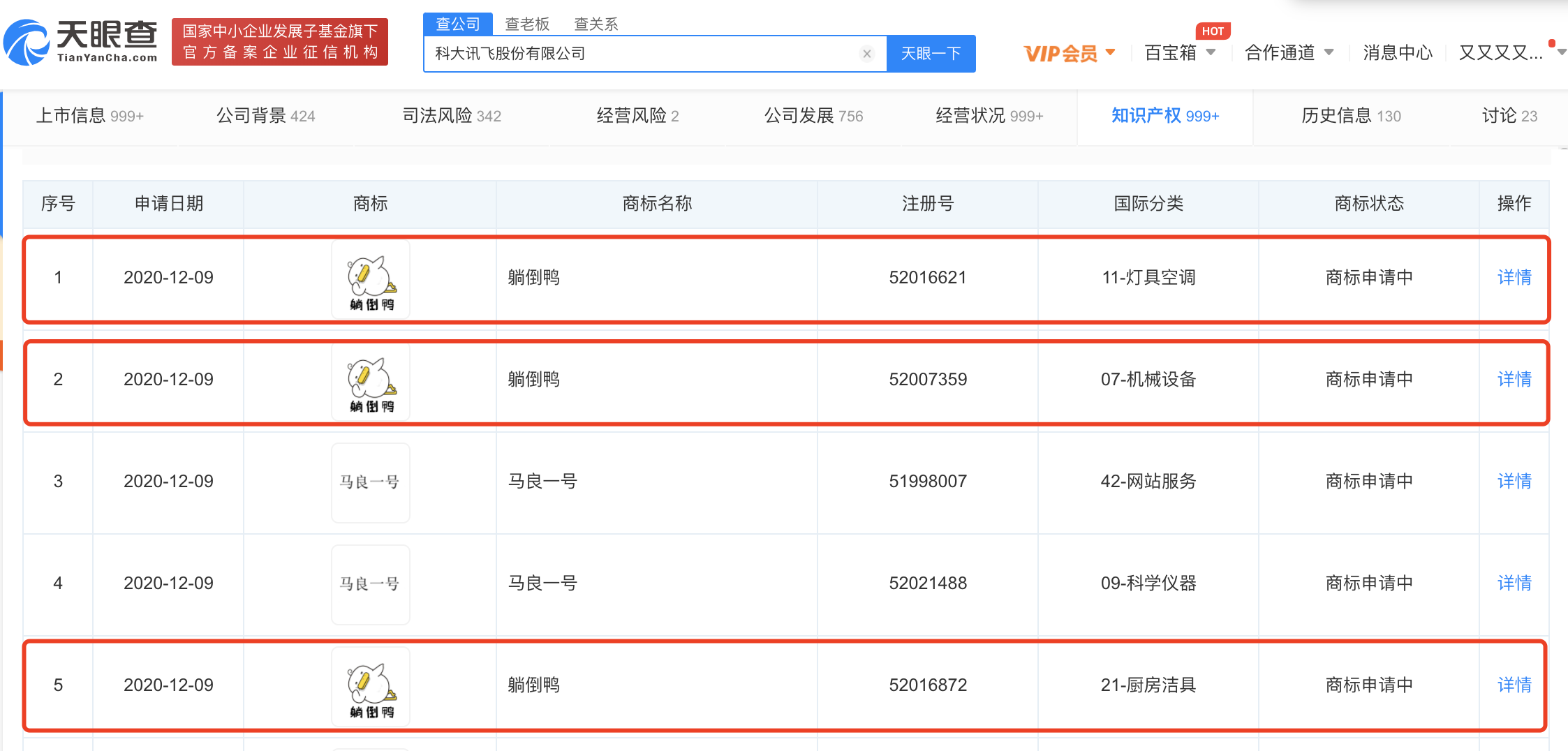Viewport: 1568px width, 751px height.
Task: Open 详情 link for registration 52016621
Action: [x=1514, y=278]
